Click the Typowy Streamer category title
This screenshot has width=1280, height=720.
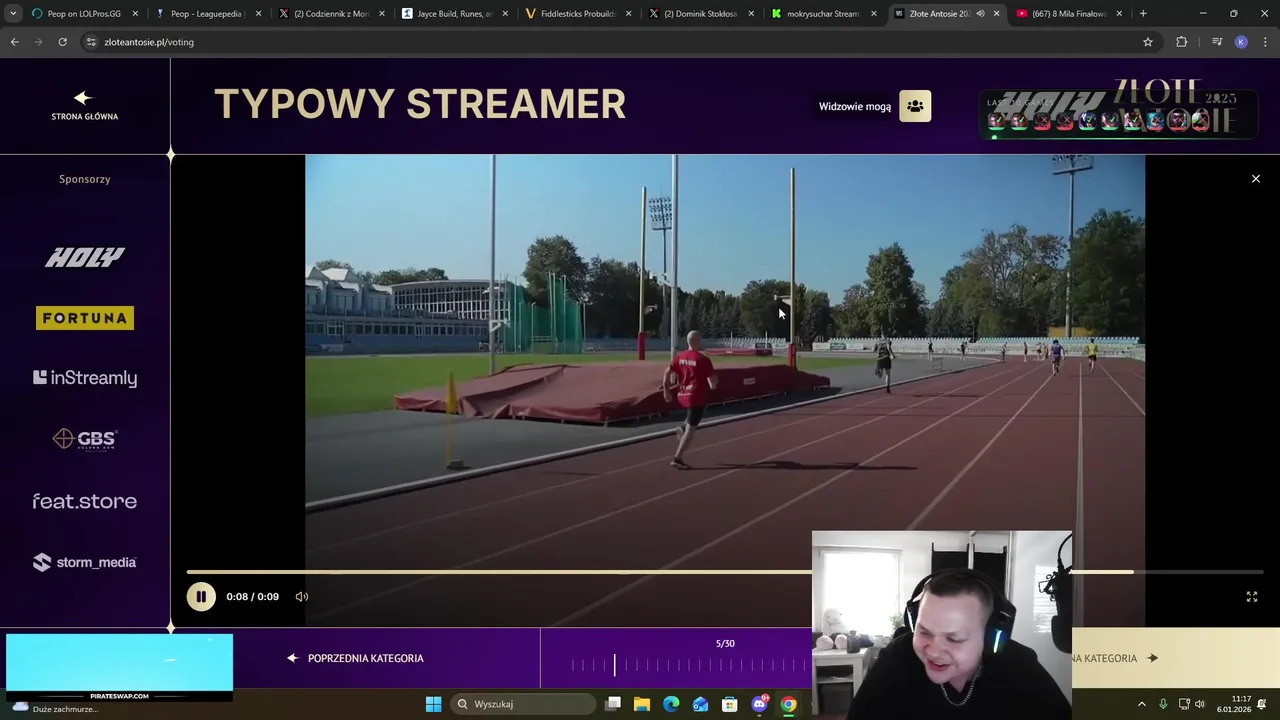point(420,104)
